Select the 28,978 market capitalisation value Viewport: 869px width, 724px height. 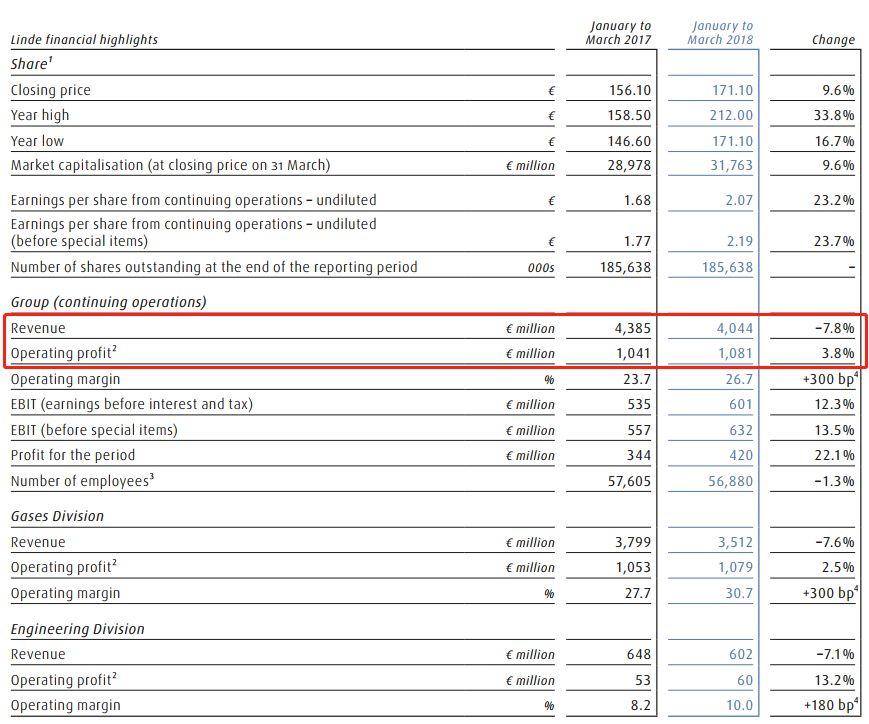[629, 165]
